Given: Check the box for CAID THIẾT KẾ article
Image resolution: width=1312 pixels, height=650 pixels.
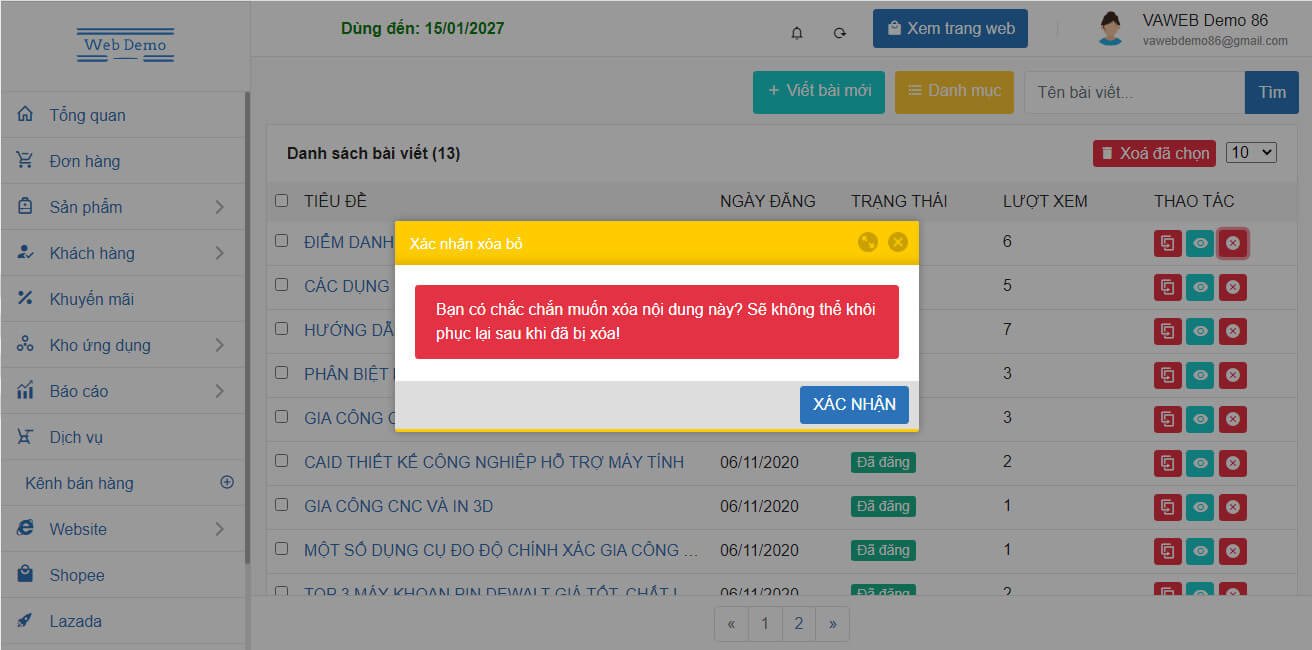Looking at the screenshot, I should point(282,461).
